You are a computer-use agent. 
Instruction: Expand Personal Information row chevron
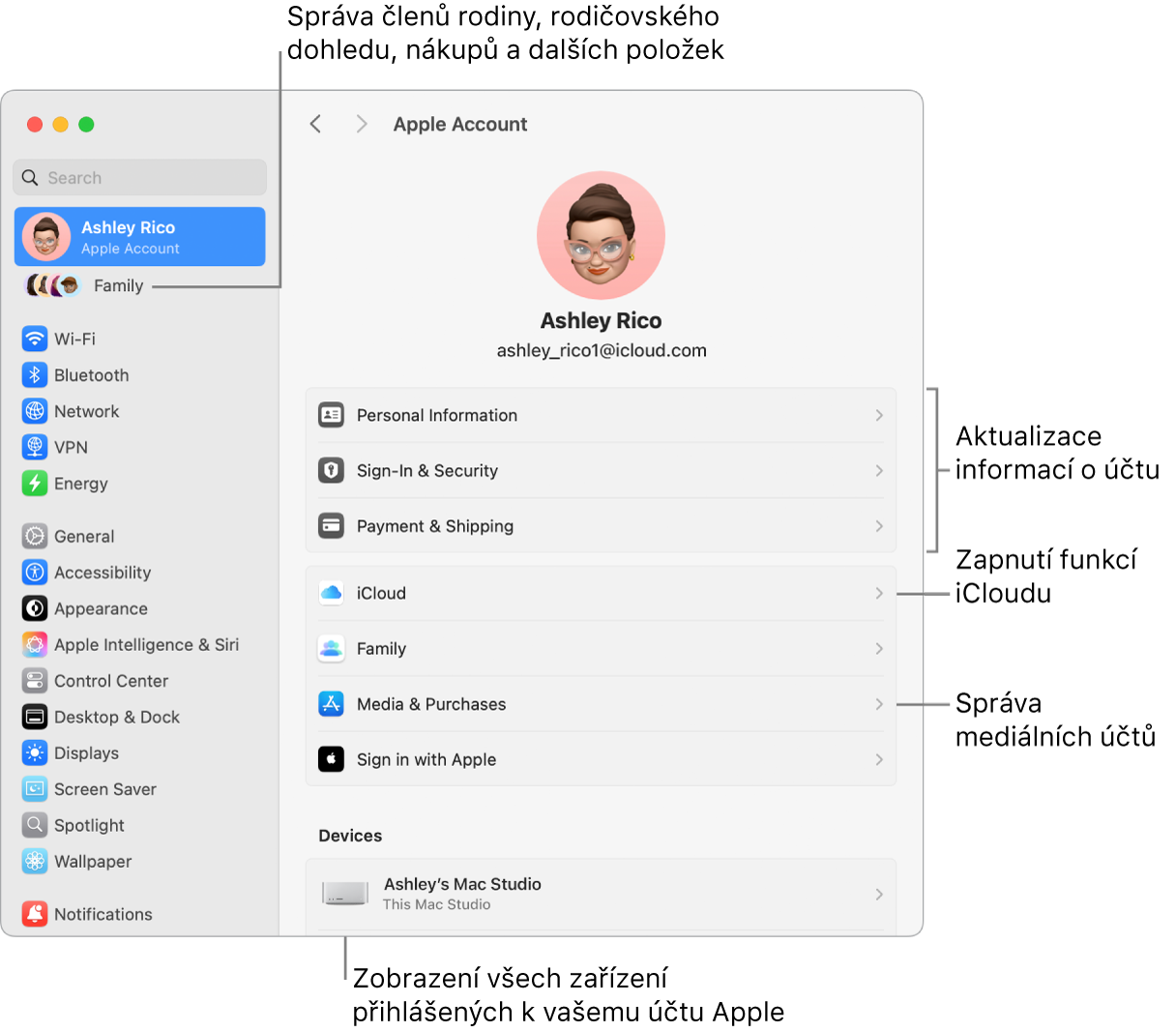(x=879, y=415)
